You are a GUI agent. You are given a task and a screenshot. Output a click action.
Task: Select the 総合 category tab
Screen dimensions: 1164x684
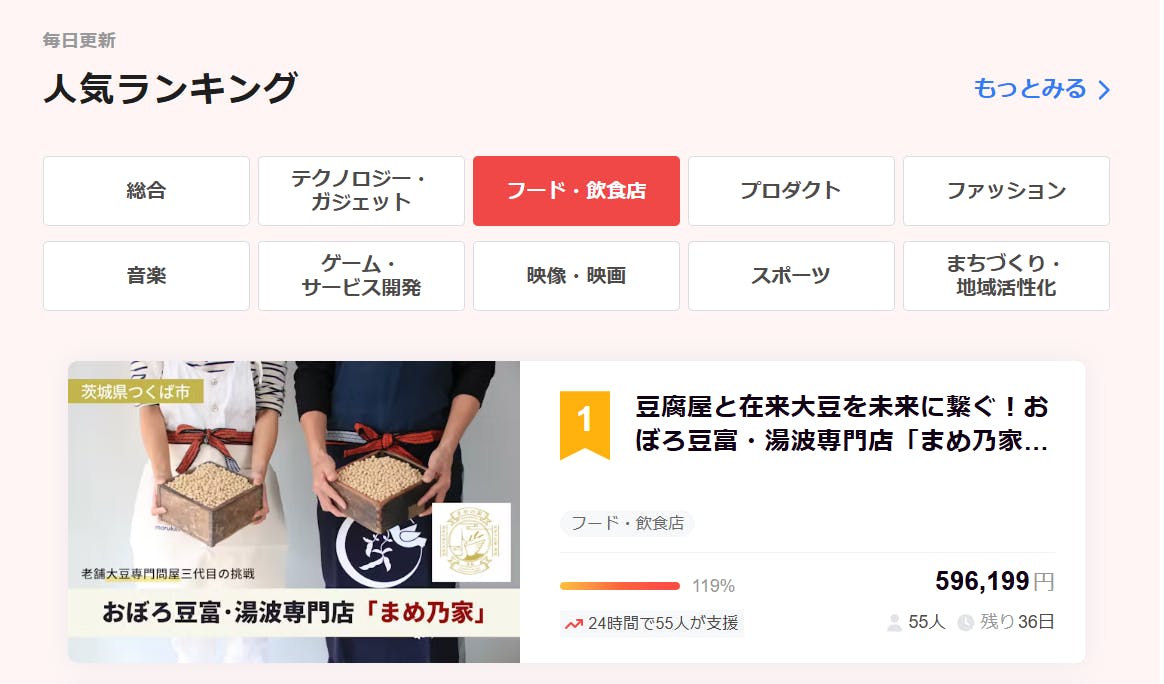[146, 191]
